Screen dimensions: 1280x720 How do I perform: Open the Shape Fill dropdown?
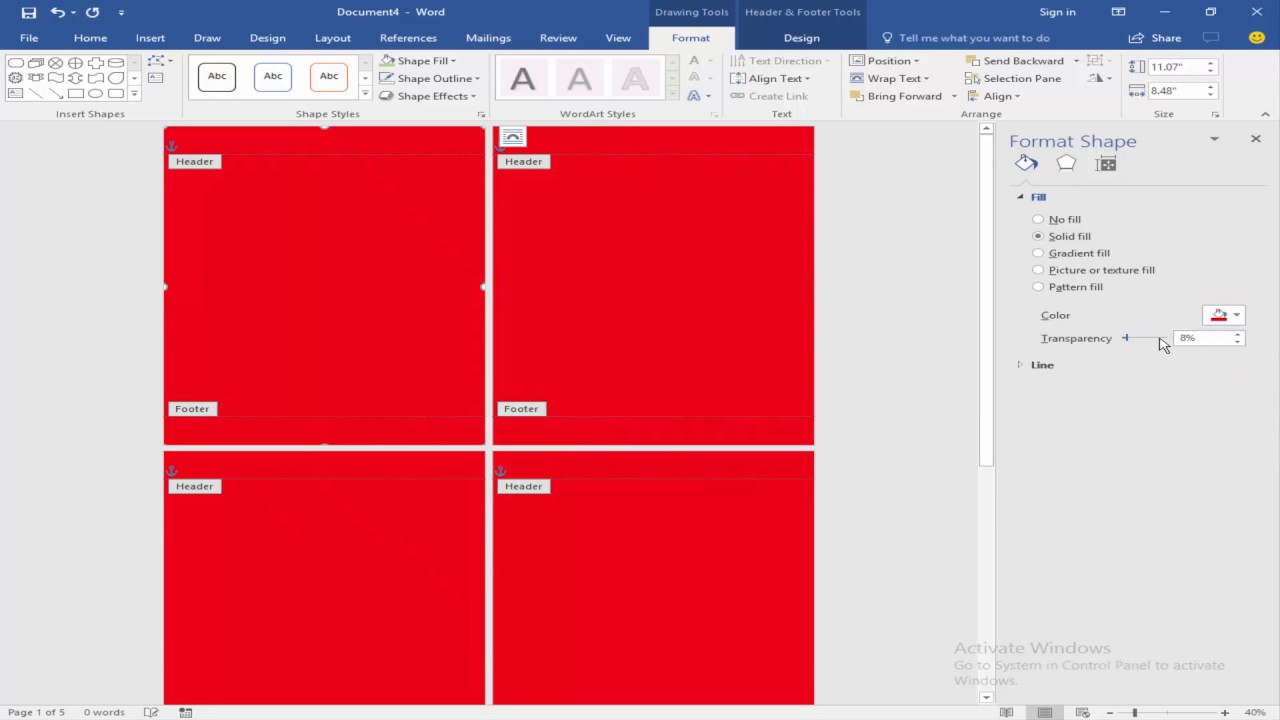(x=419, y=61)
